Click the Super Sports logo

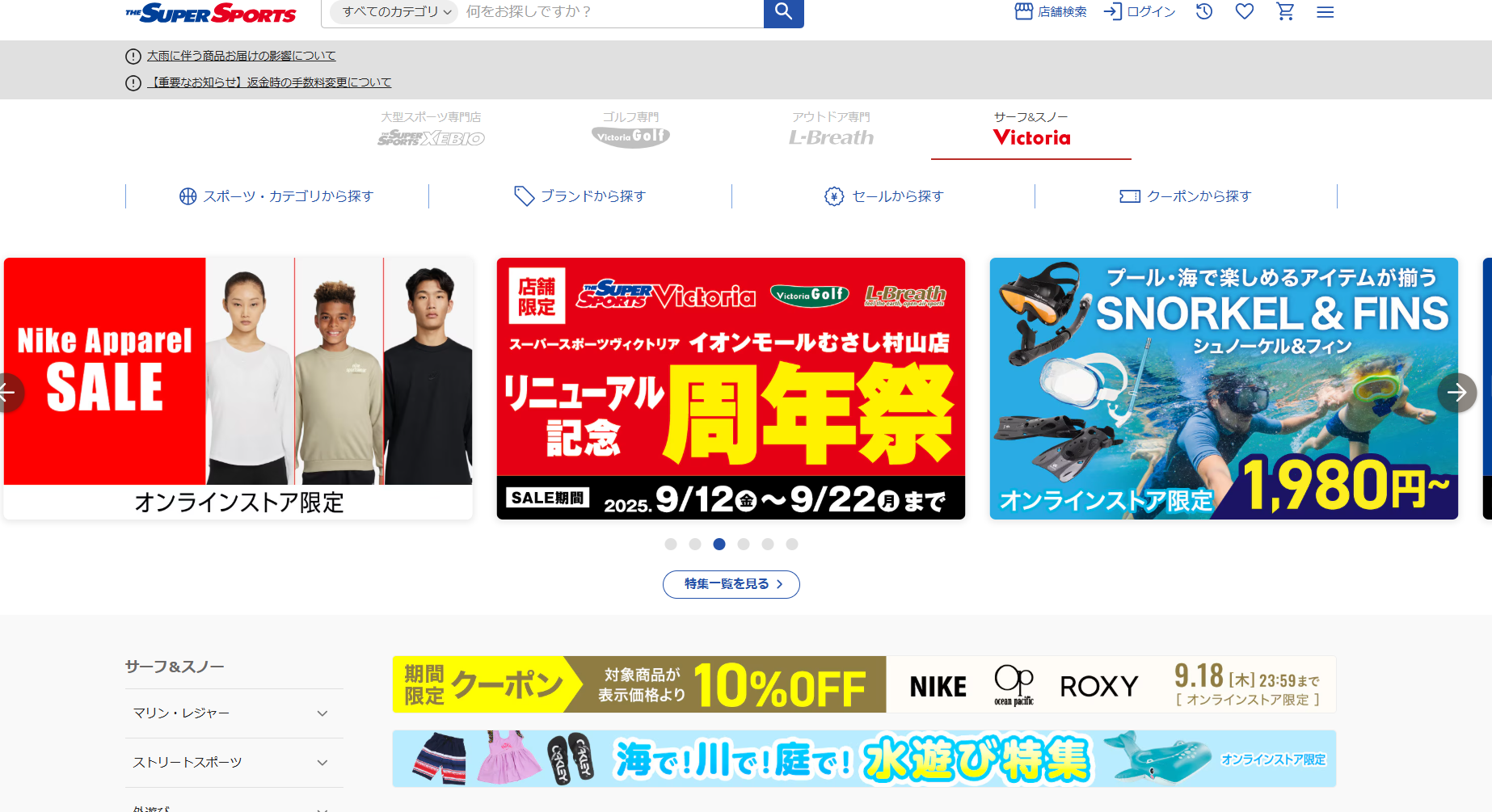click(x=210, y=13)
